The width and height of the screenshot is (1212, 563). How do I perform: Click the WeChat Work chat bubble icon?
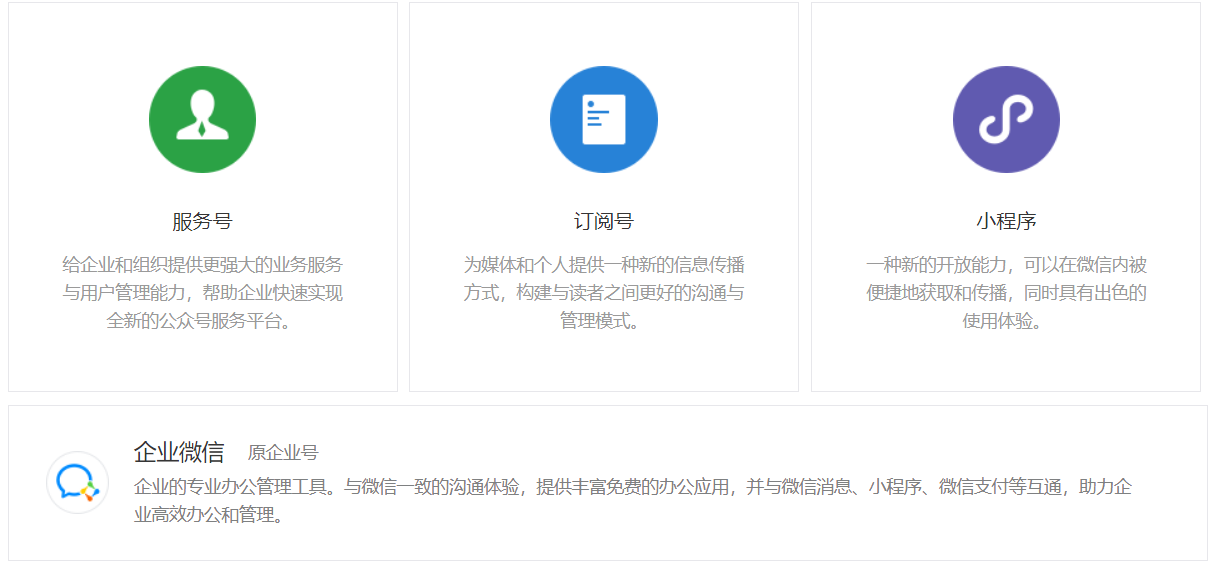pos(77,482)
